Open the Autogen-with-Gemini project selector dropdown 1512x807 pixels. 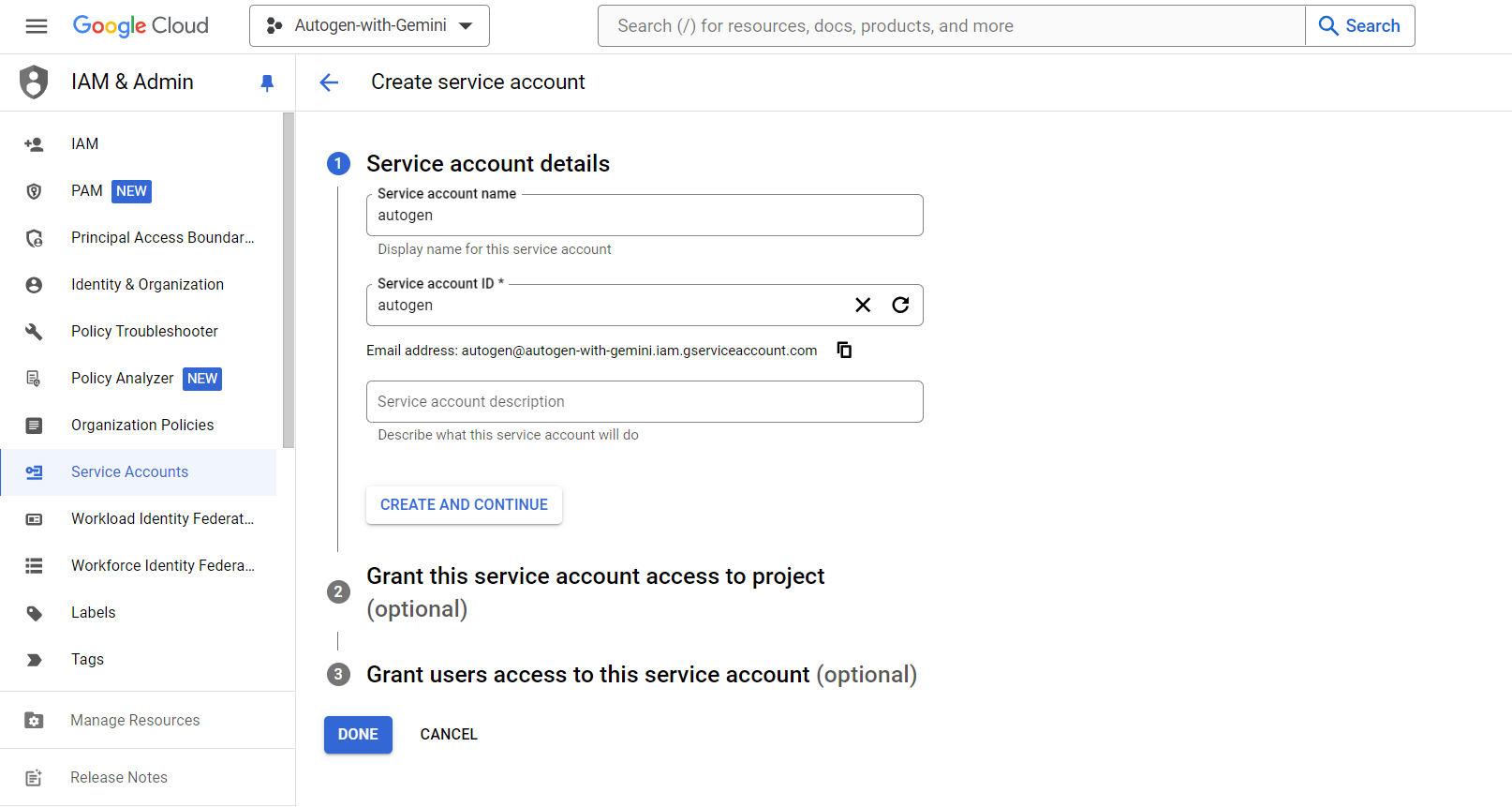369,26
